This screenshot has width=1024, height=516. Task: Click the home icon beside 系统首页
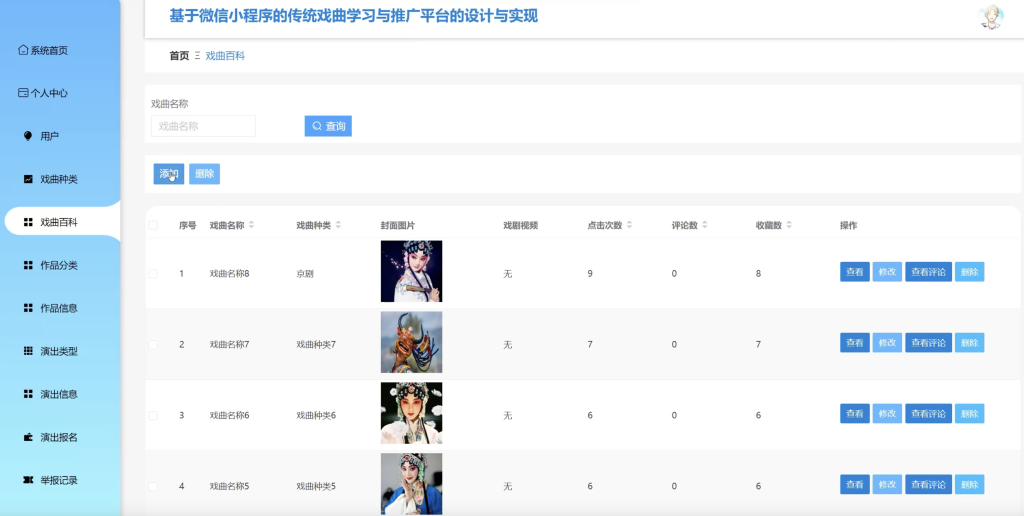(23, 50)
